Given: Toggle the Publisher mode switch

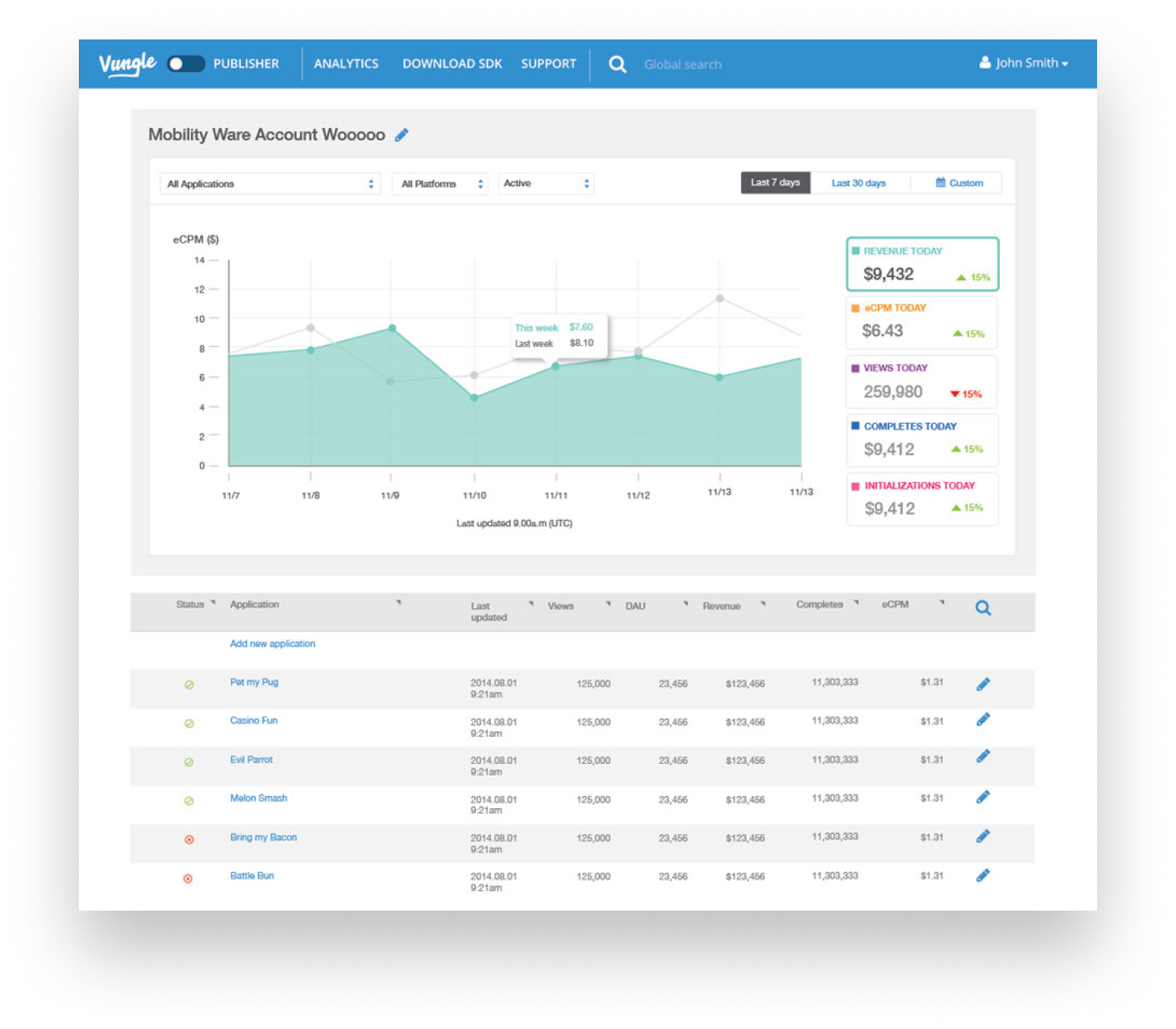Looking at the screenshot, I should click(186, 64).
